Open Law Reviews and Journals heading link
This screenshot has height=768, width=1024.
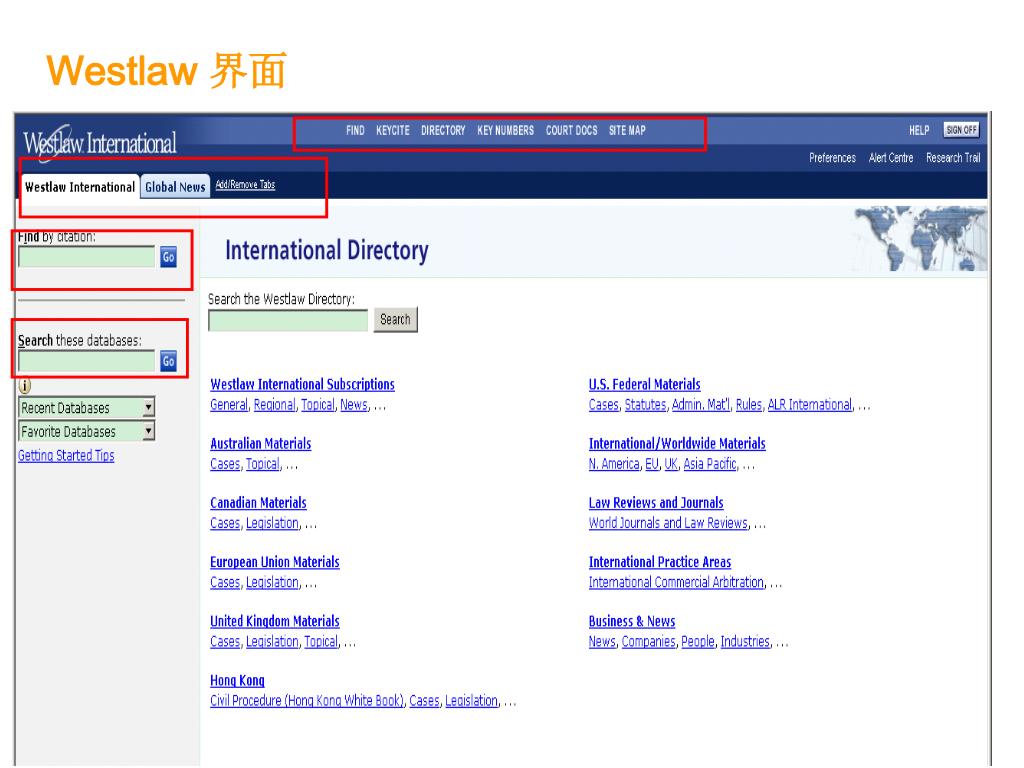pyautogui.click(x=656, y=503)
